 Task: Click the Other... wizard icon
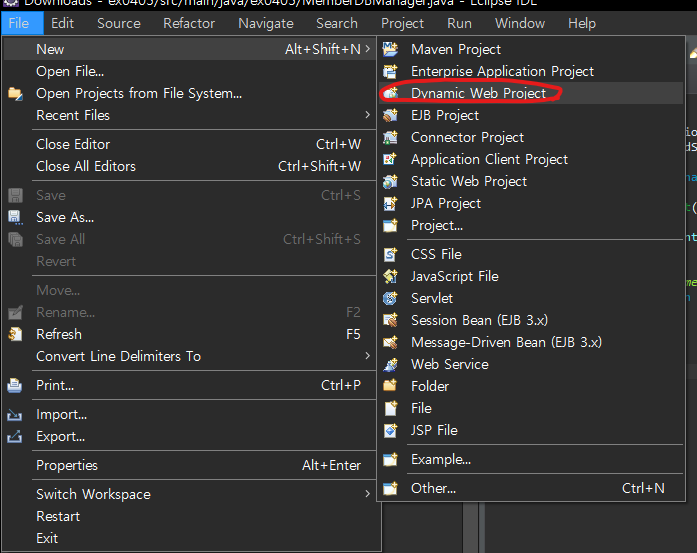pyautogui.click(x=390, y=488)
